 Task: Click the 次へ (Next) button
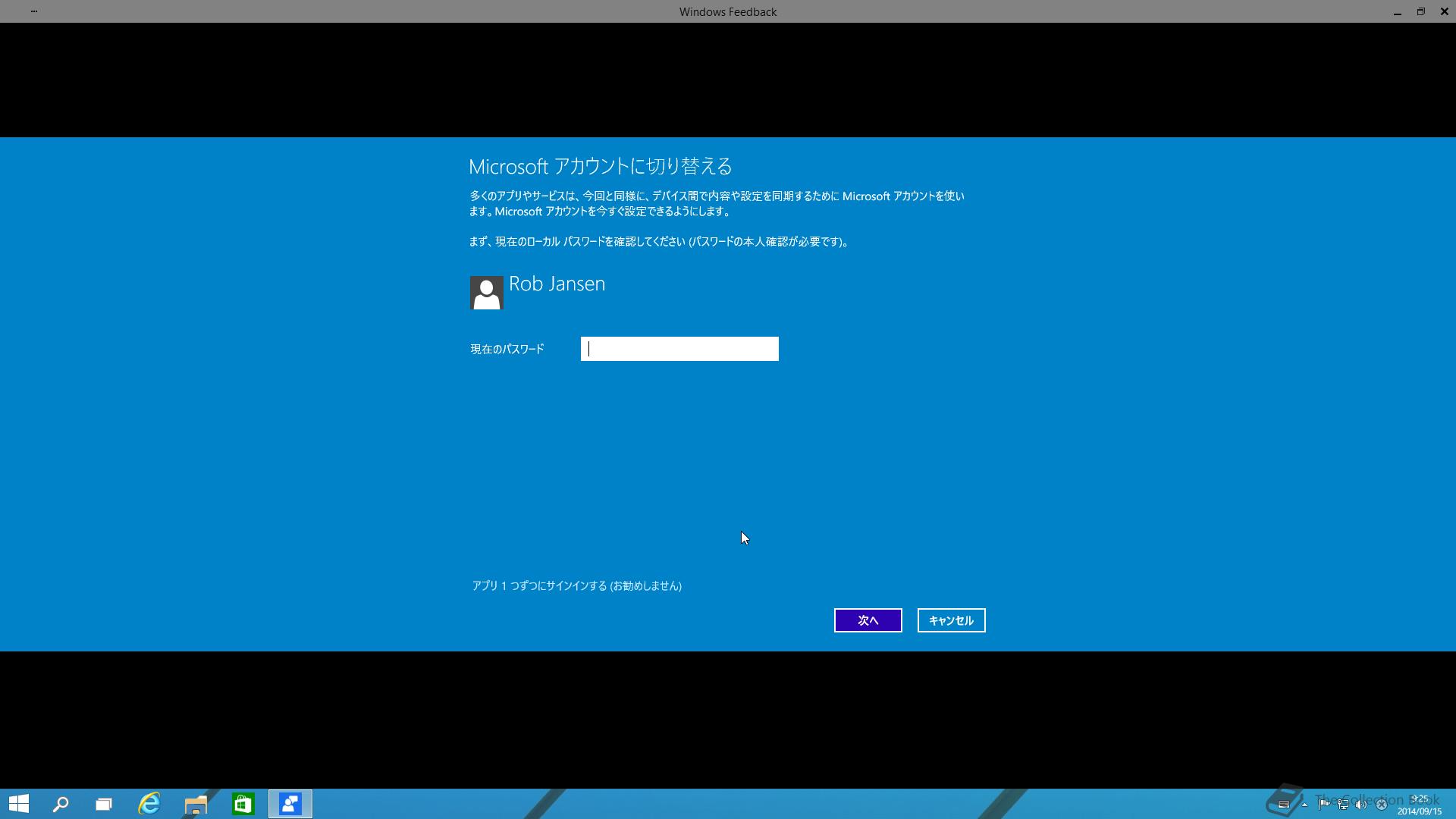coord(868,620)
